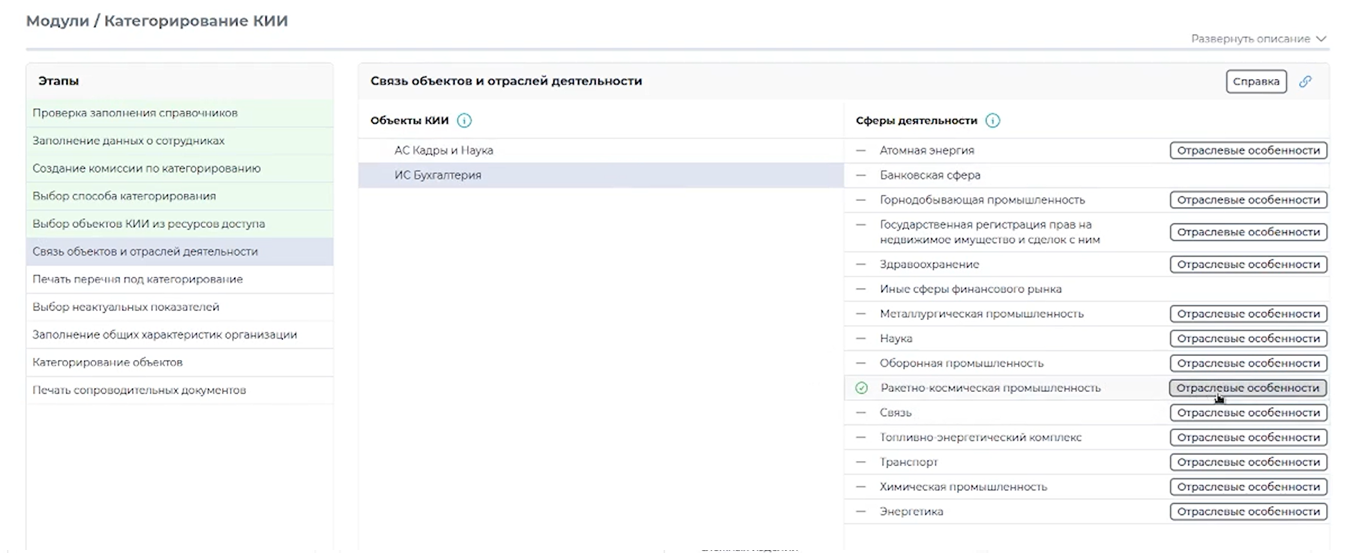Open Отраслевые особенности for Государственная регистрация прав

click(1248, 232)
